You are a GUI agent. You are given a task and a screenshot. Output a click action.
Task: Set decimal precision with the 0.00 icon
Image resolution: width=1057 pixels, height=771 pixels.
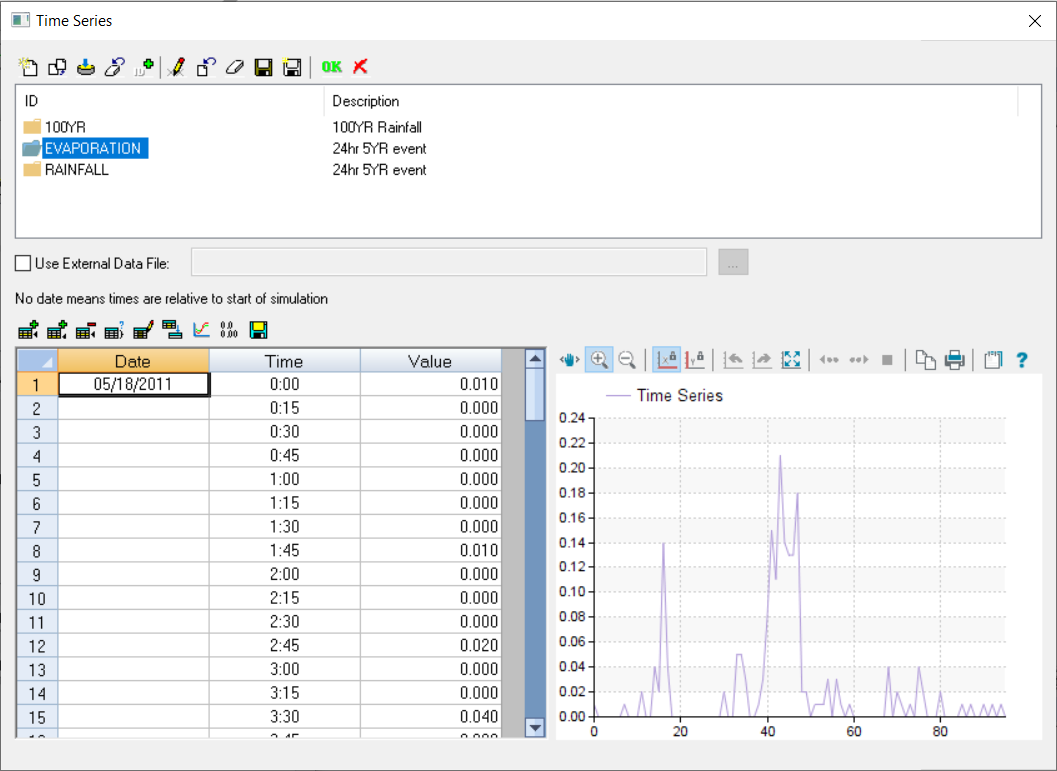click(226, 329)
